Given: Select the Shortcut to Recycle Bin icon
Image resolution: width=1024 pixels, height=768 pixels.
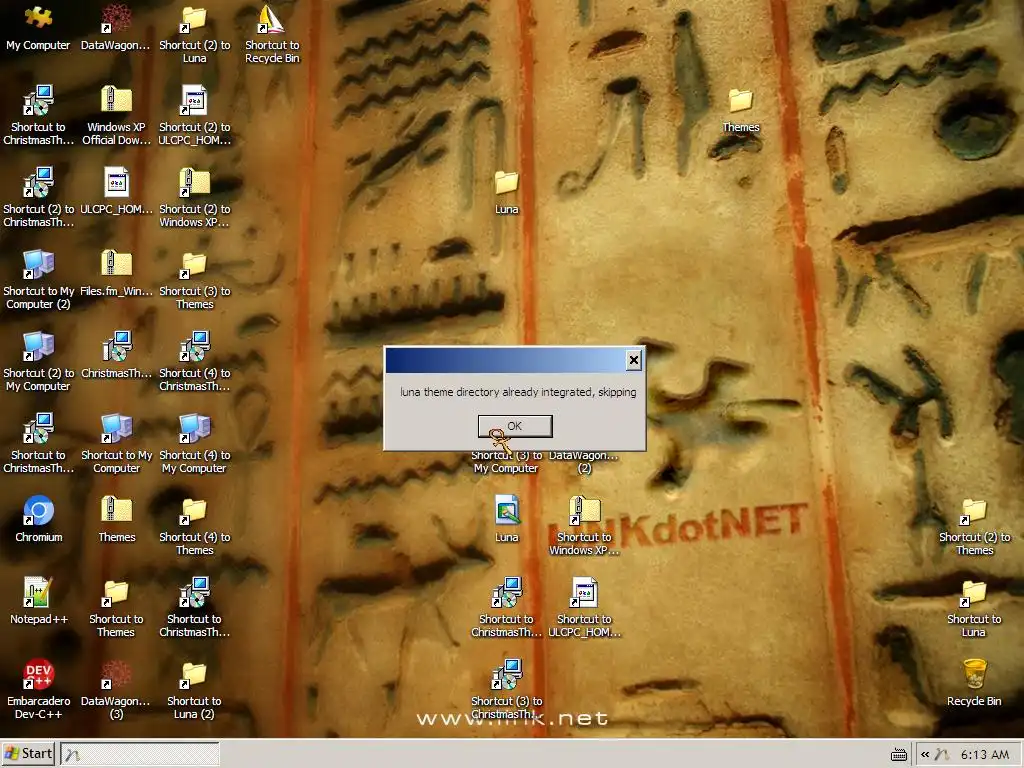Looking at the screenshot, I should coord(272,34).
